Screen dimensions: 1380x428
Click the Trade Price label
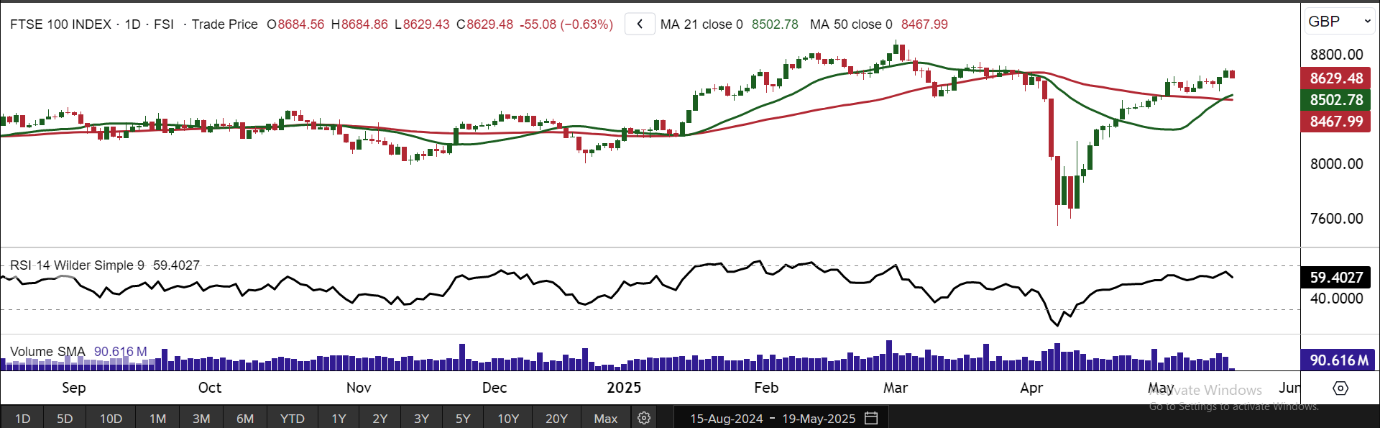tap(225, 24)
